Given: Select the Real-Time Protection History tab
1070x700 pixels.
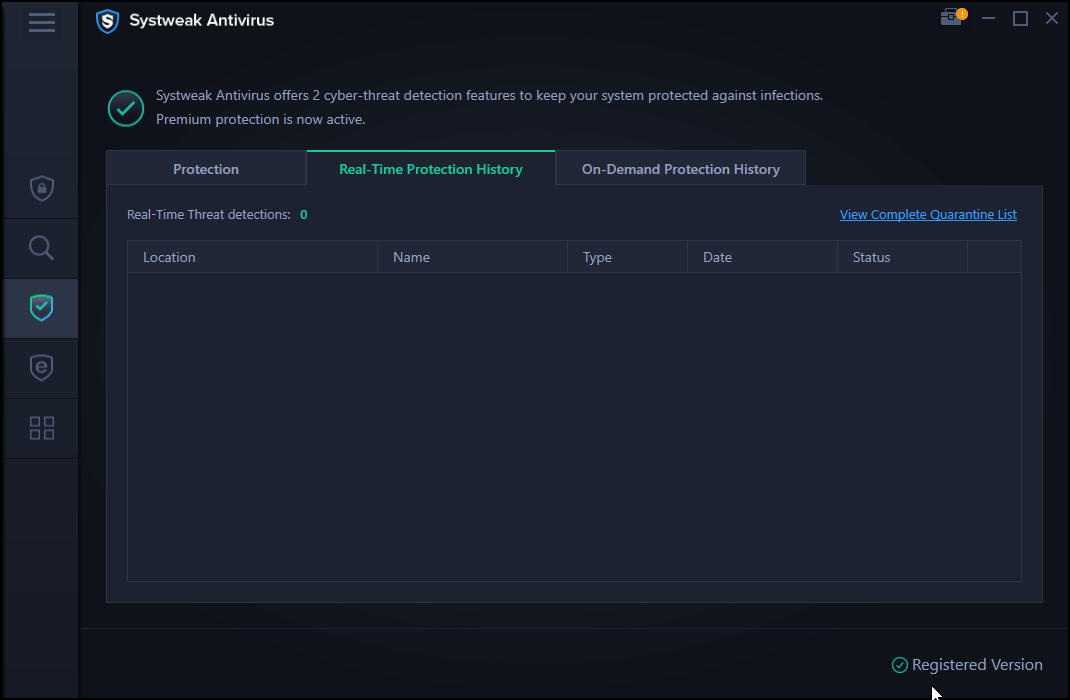Looking at the screenshot, I should 430,168.
